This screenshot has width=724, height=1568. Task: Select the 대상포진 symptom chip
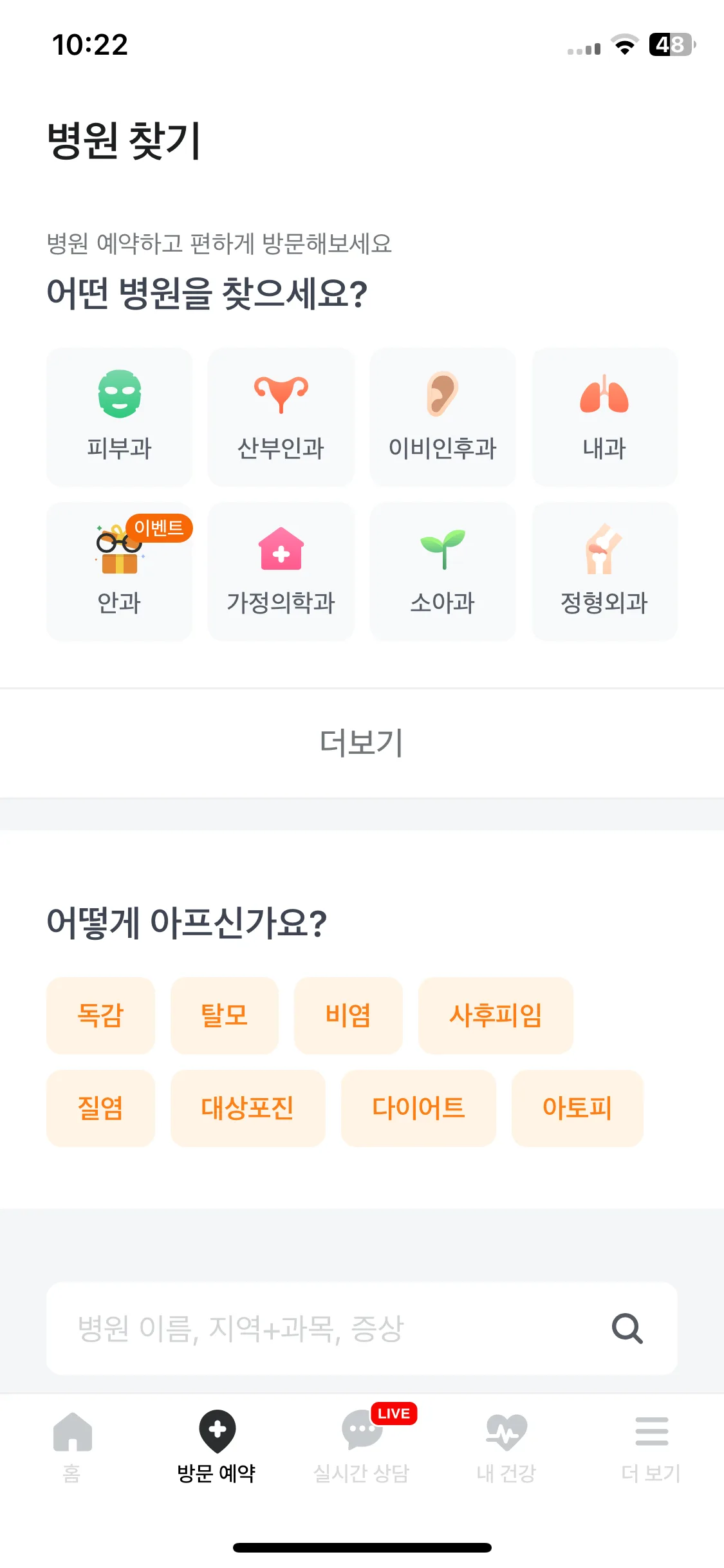[248, 1108]
